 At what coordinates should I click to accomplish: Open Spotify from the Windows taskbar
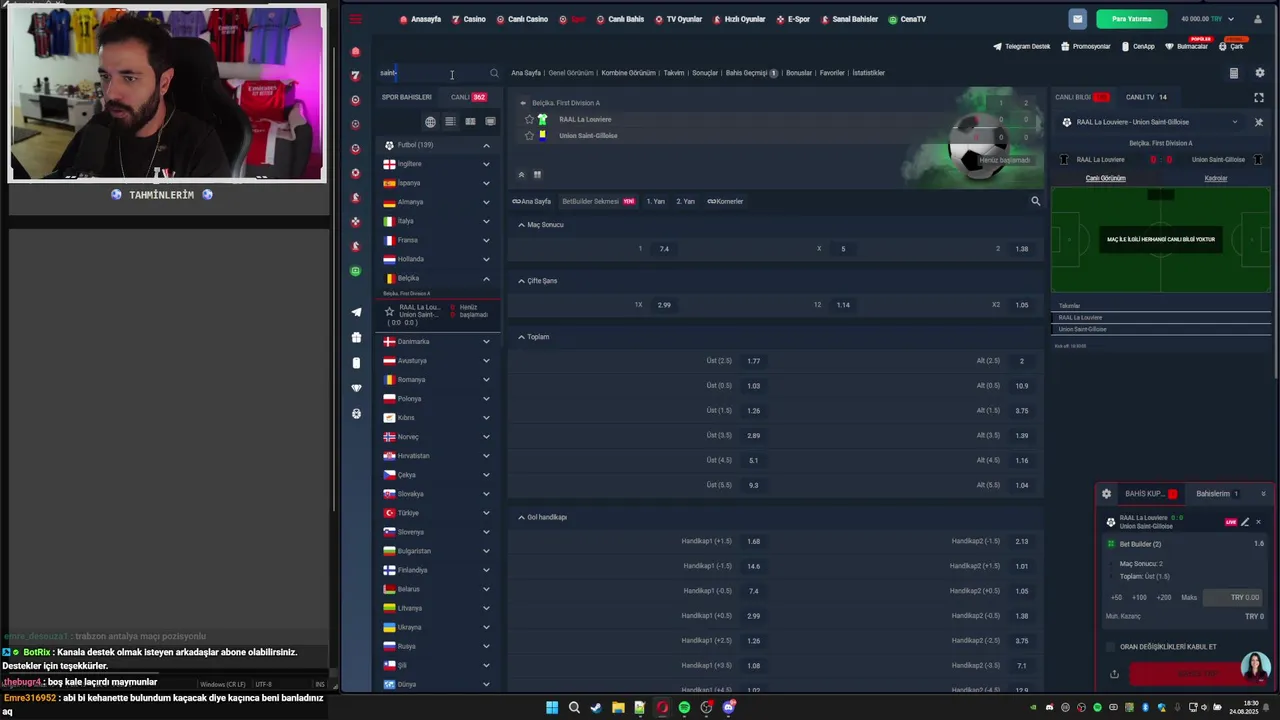coord(684,708)
